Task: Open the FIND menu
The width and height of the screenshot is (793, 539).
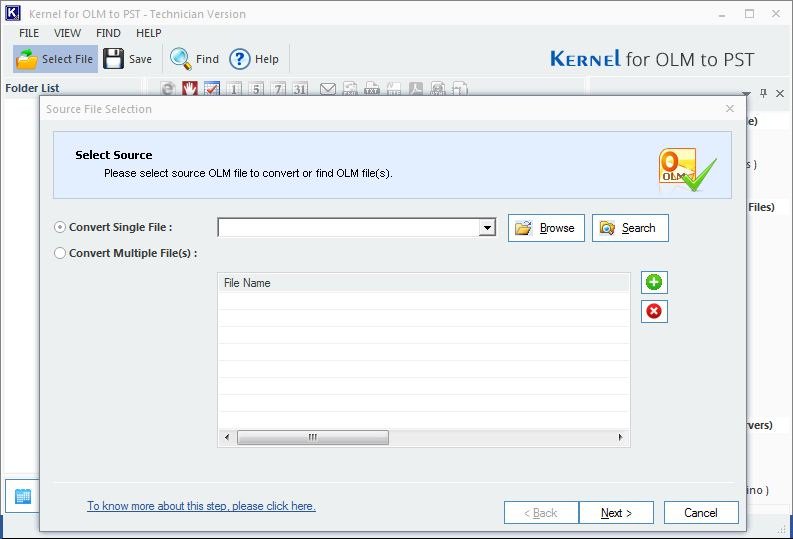Action: (108, 33)
